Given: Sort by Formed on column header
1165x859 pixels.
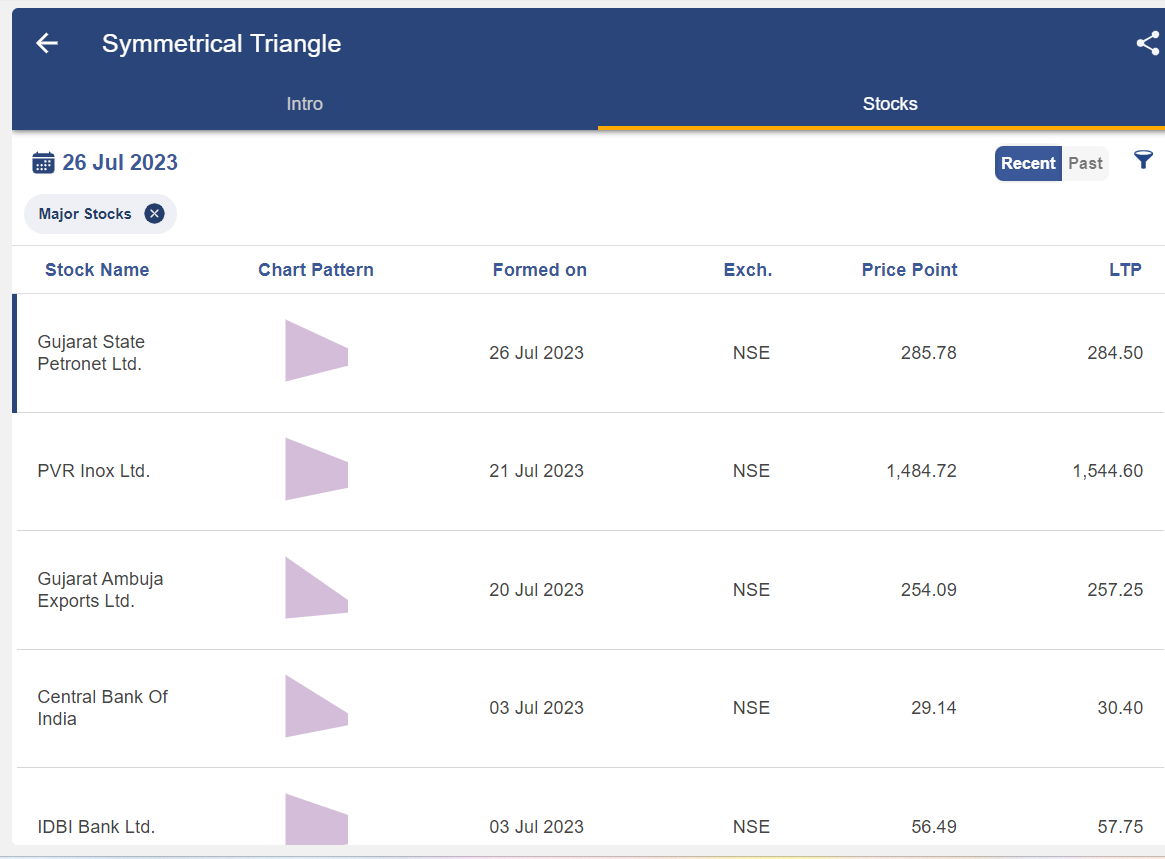Looking at the screenshot, I should click(x=539, y=270).
